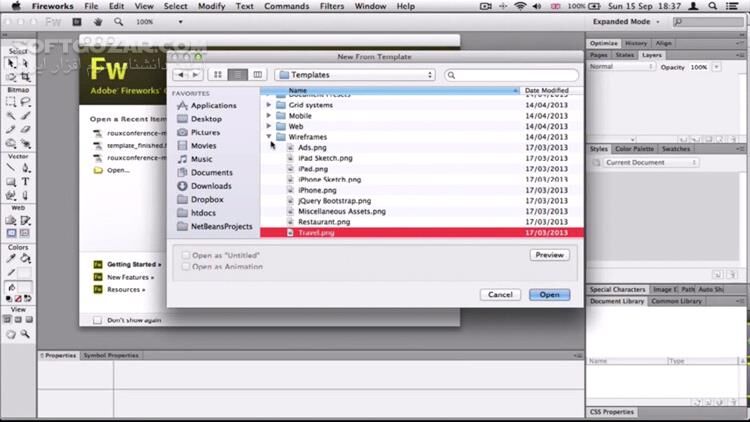Tick the Don't show again checkbox
The height and width of the screenshot is (422, 750).
pyautogui.click(x=97, y=320)
